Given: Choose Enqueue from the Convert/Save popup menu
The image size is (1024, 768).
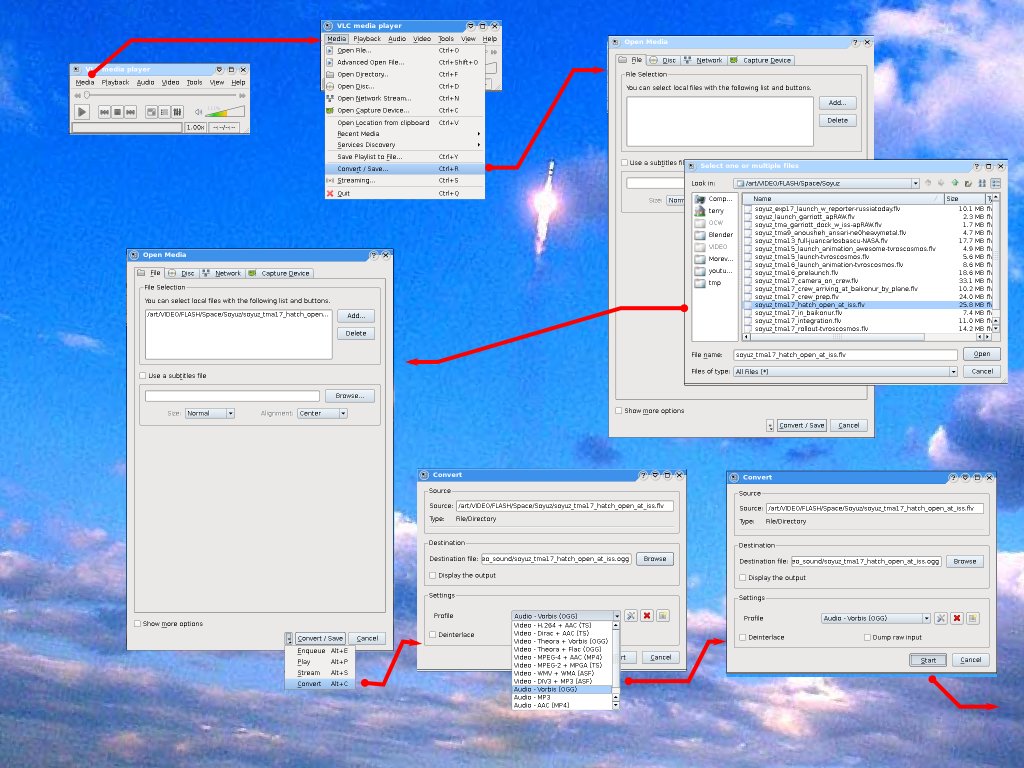Looking at the screenshot, I should pos(320,651).
